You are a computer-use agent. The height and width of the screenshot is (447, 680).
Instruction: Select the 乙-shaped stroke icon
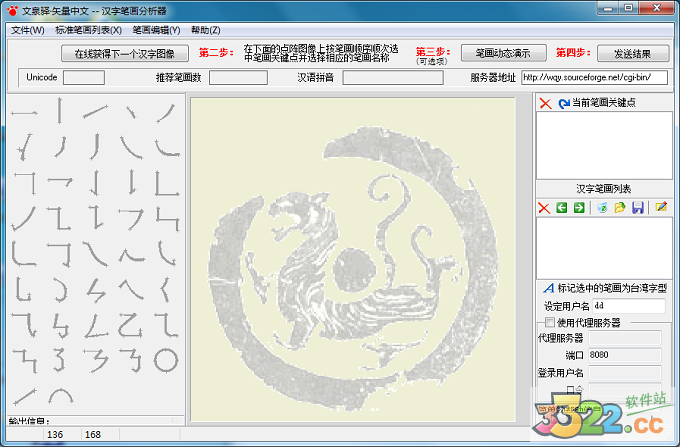131,325
